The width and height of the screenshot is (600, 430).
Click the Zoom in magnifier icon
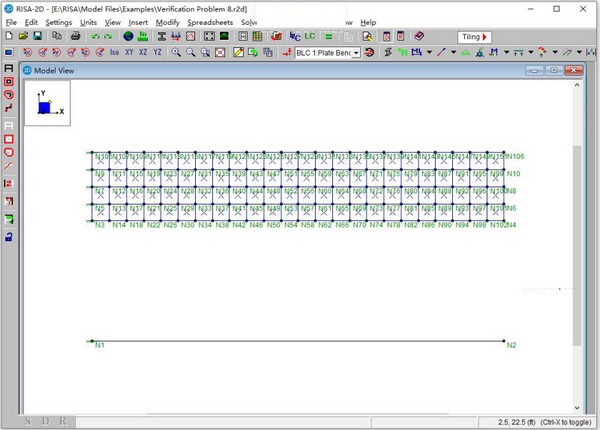tap(176, 52)
